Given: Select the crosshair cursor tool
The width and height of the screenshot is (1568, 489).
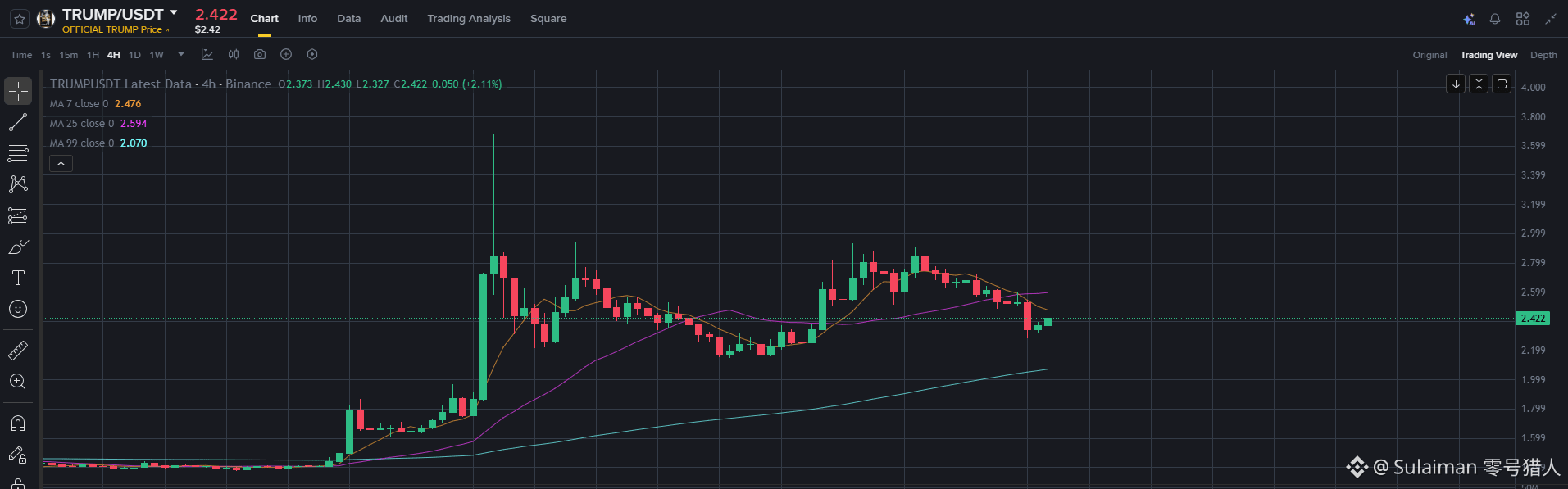Looking at the screenshot, I should (x=18, y=91).
